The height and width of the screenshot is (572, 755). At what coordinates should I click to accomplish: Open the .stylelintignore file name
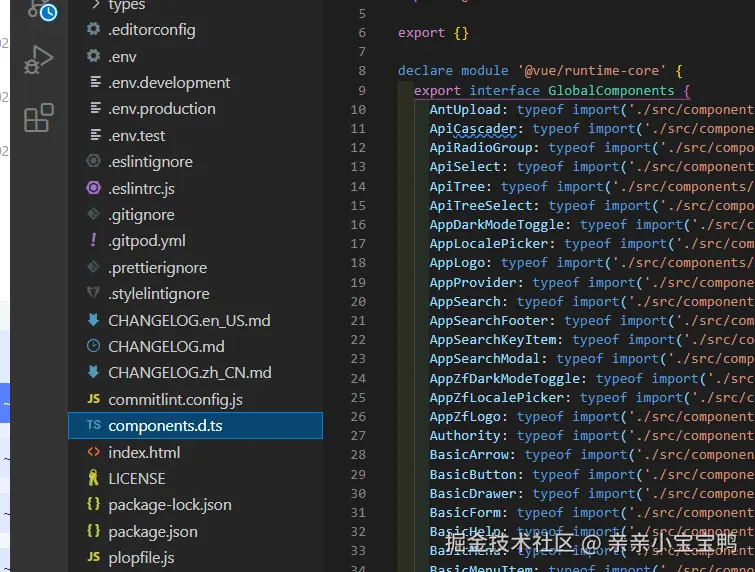click(158, 294)
